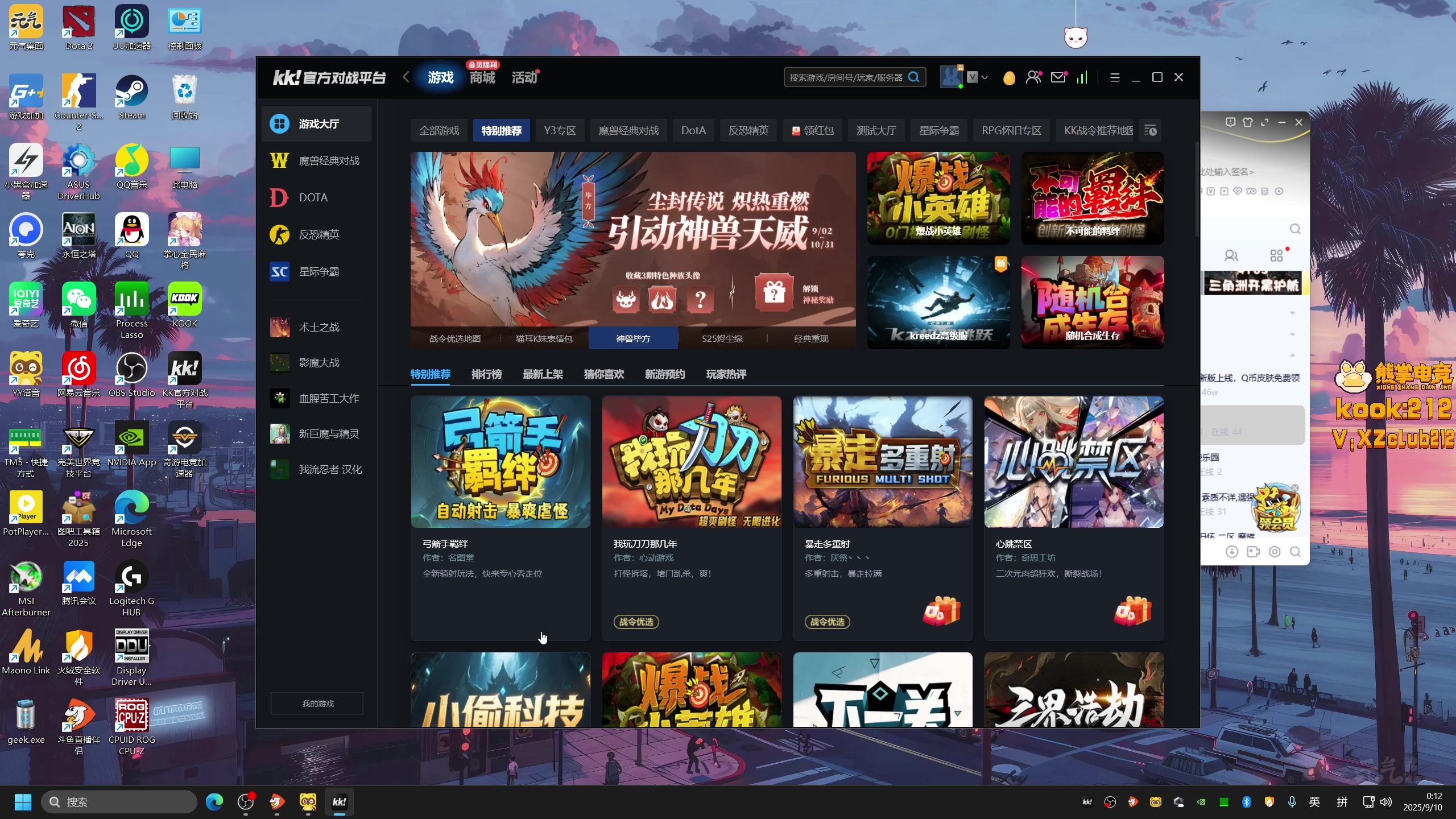1456x819 pixels.
Task: Open the taskbar search box
Action: tap(119, 802)
